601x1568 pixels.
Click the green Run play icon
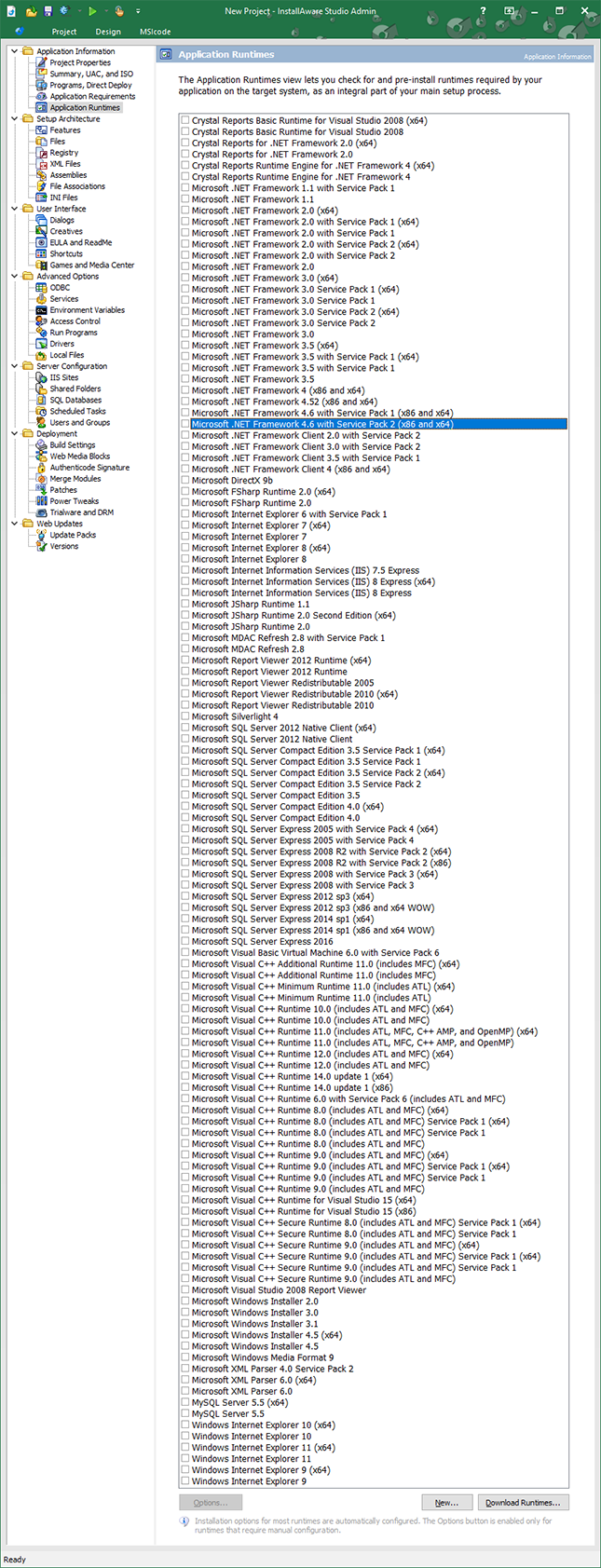tap(92, 11)
